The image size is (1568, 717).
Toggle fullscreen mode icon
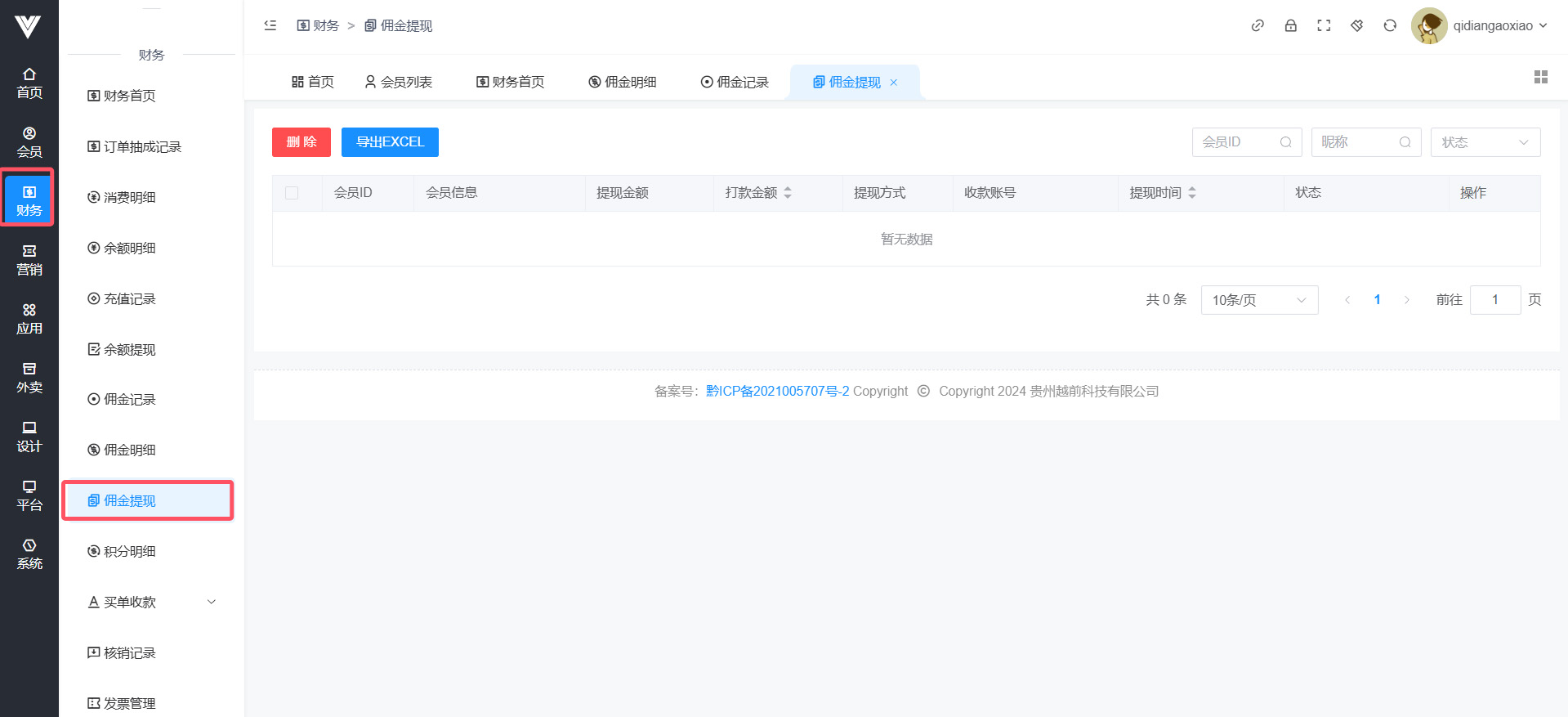[1324, 25]
